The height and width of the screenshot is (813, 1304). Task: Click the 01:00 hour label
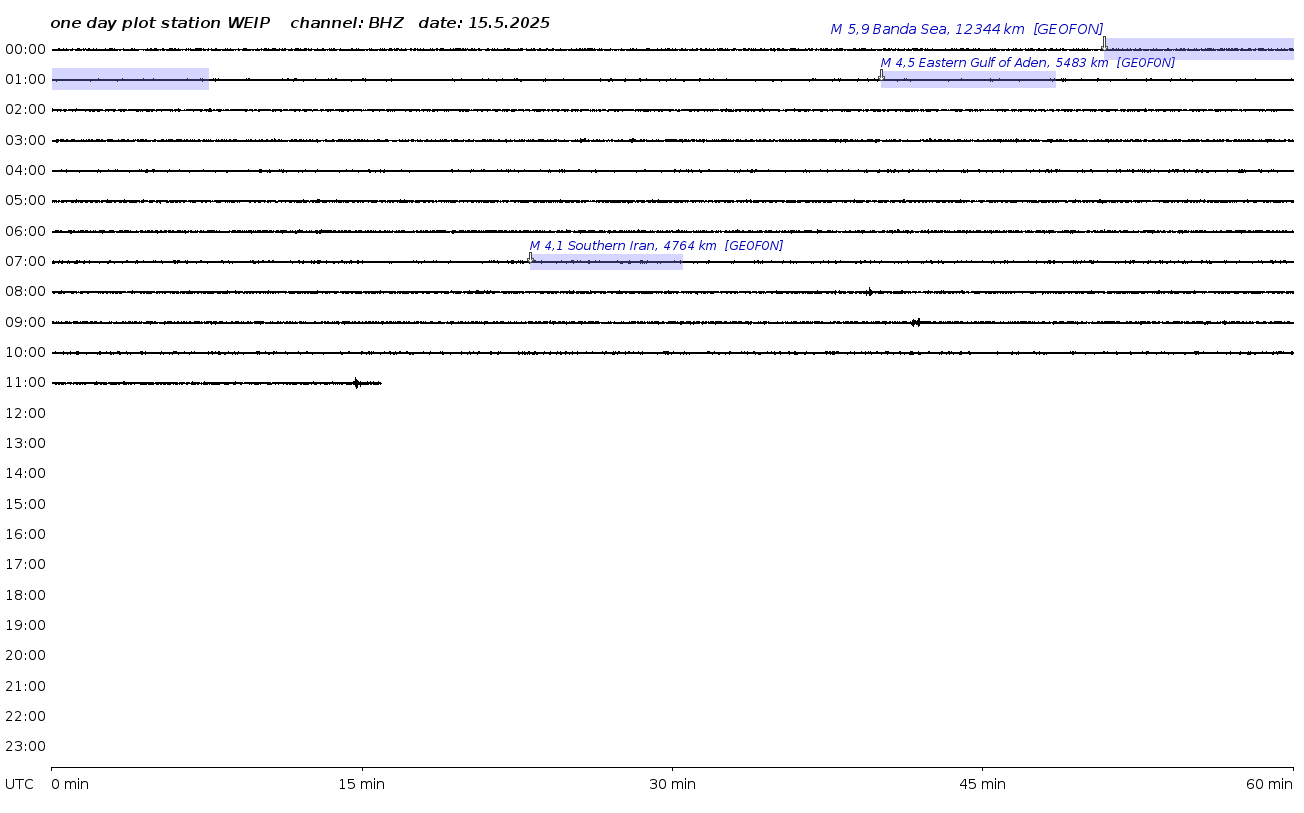tap(25, 79)
